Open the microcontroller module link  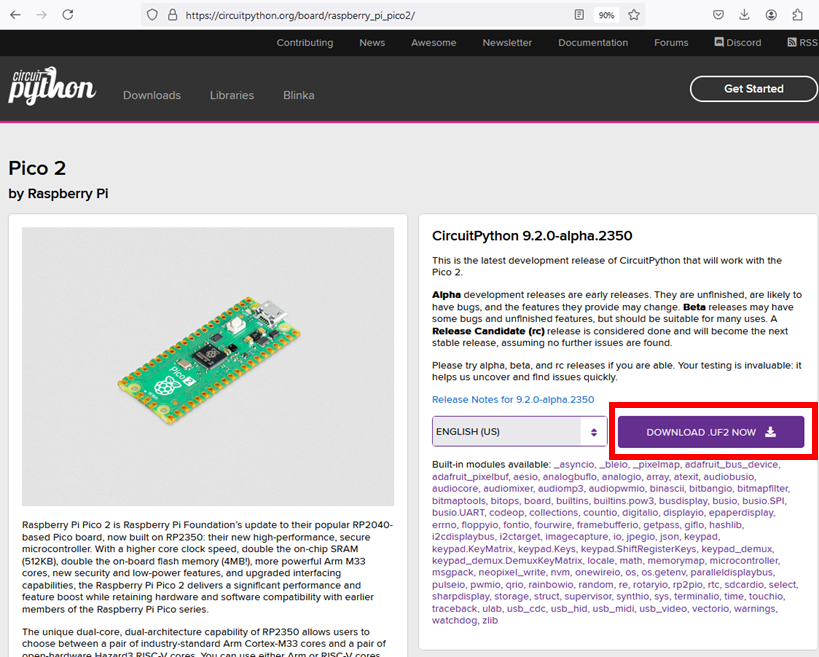point(744,560)
